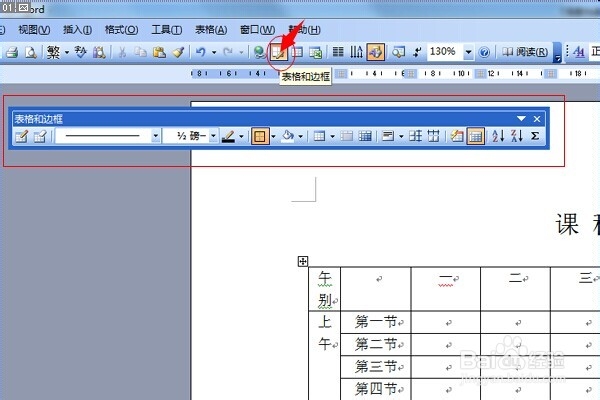Viewport: 600px width, 400px height.
Task: Click the cell alignment icon
Action: (x=388, y=136)
